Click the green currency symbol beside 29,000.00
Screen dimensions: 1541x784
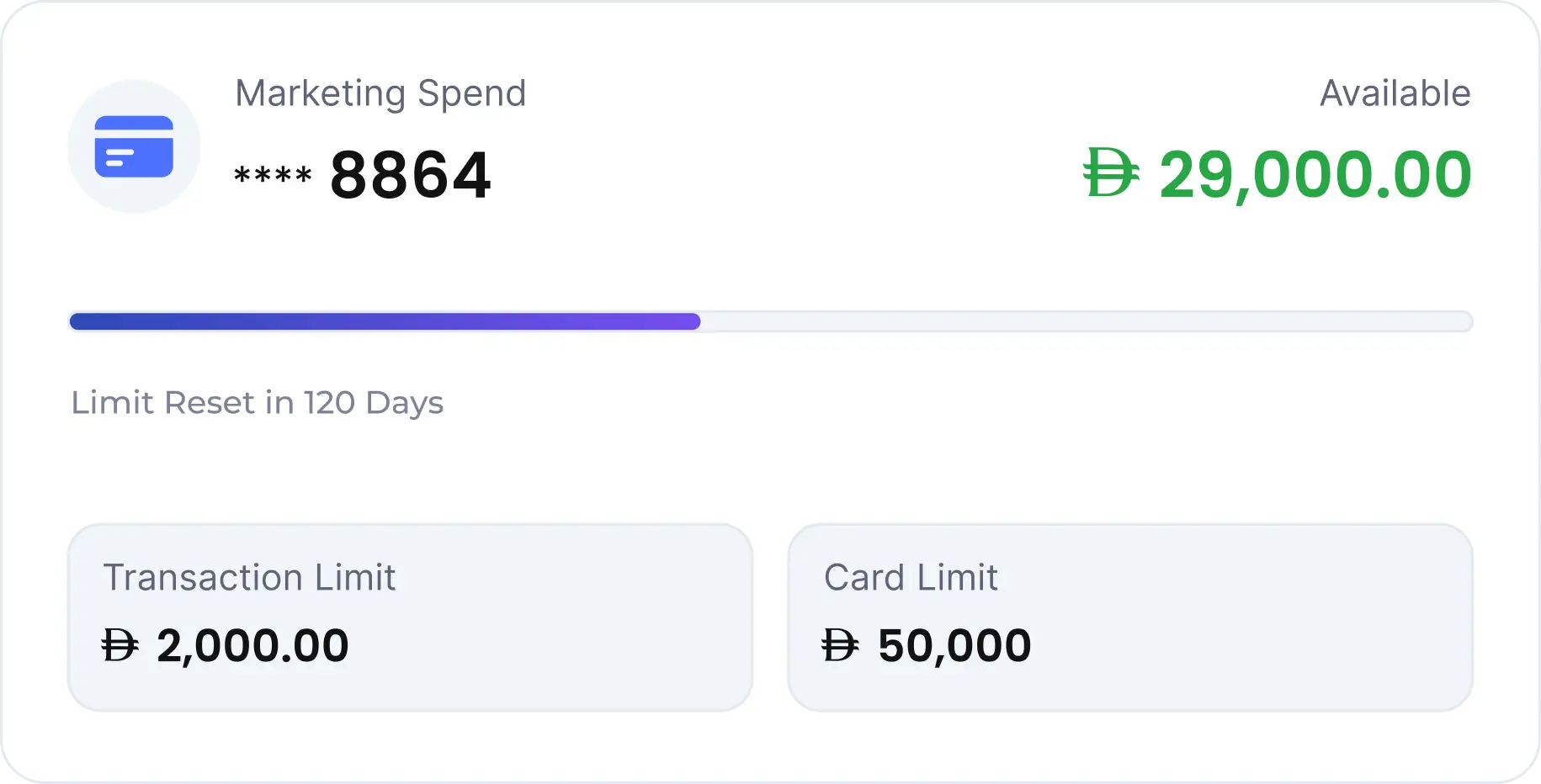pyautogui.click(x=1111, y=172)
